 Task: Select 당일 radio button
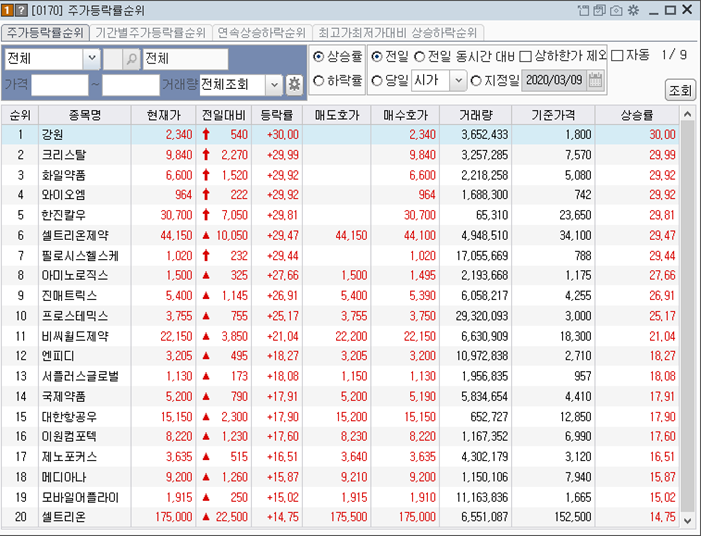(x=377, y=81)
